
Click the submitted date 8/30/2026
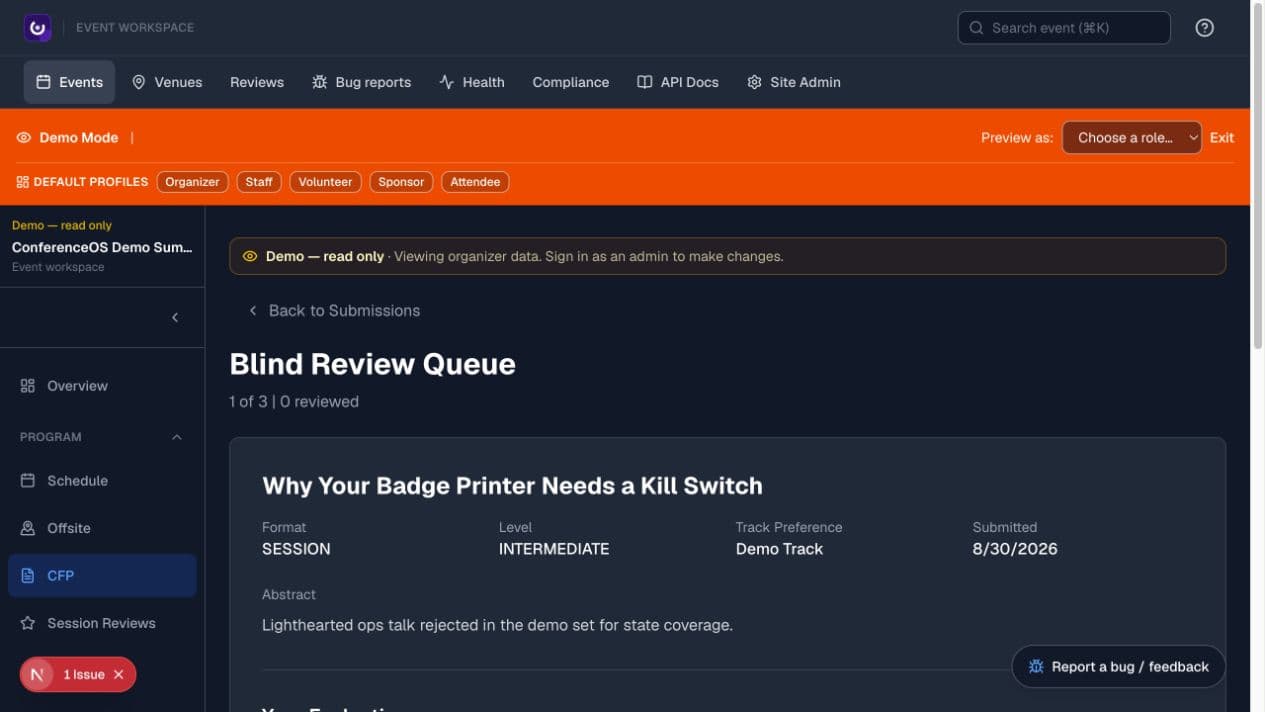coord(1015,549)
